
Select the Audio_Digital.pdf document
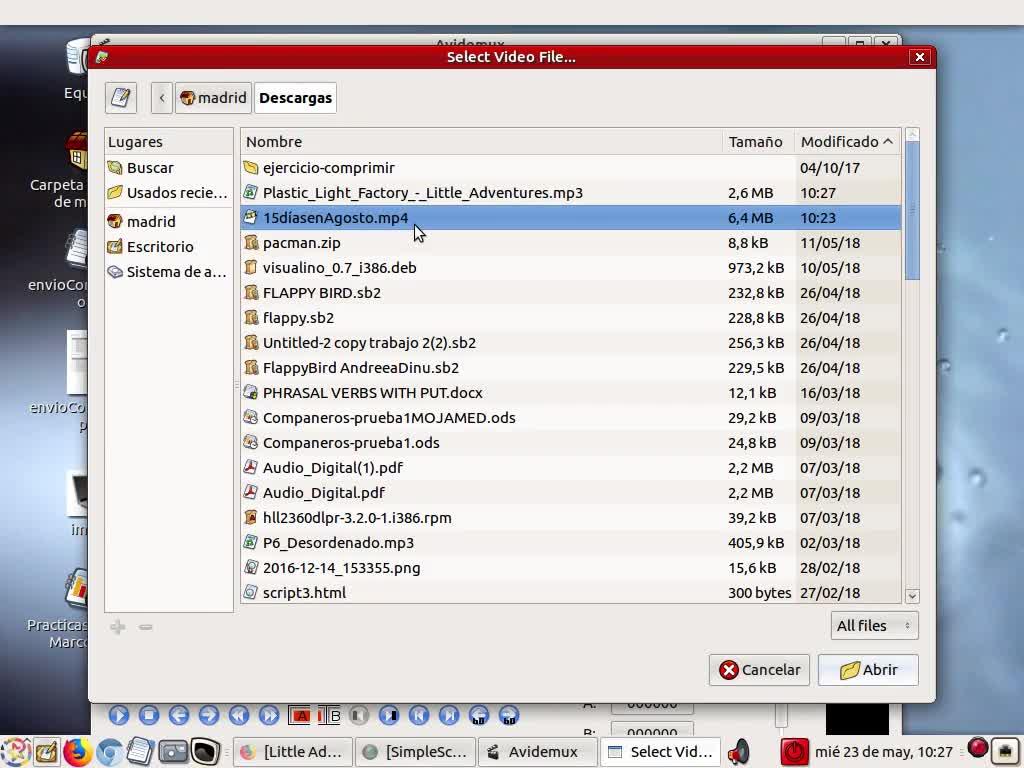pos(323,493)
